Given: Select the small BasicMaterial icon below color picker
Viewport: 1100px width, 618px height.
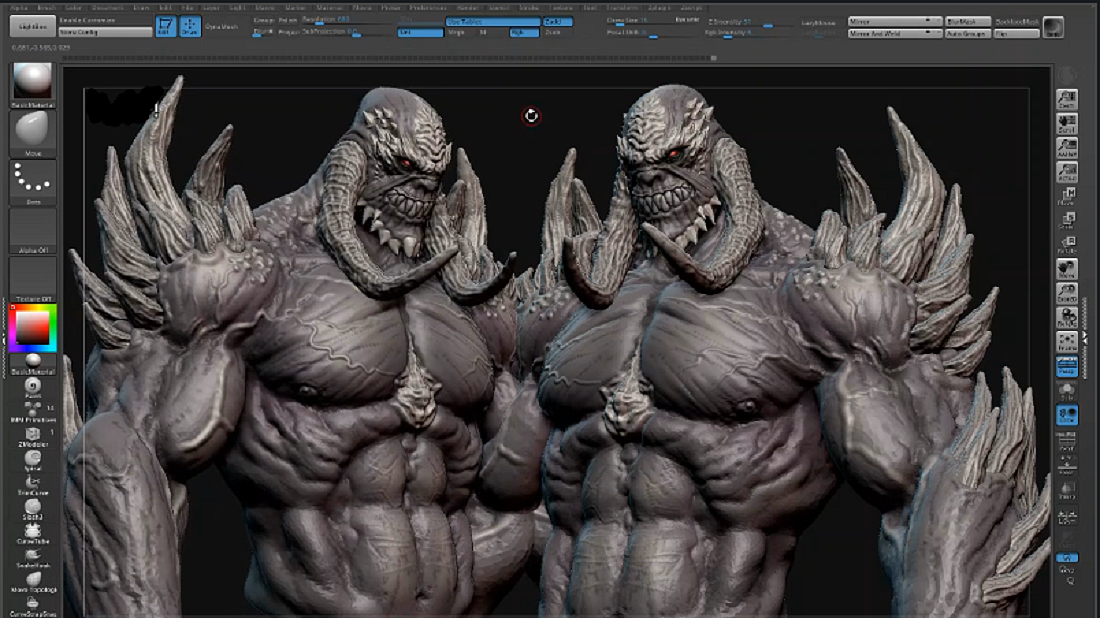Looking at the screenshot, I should click(x=32, y=363).
